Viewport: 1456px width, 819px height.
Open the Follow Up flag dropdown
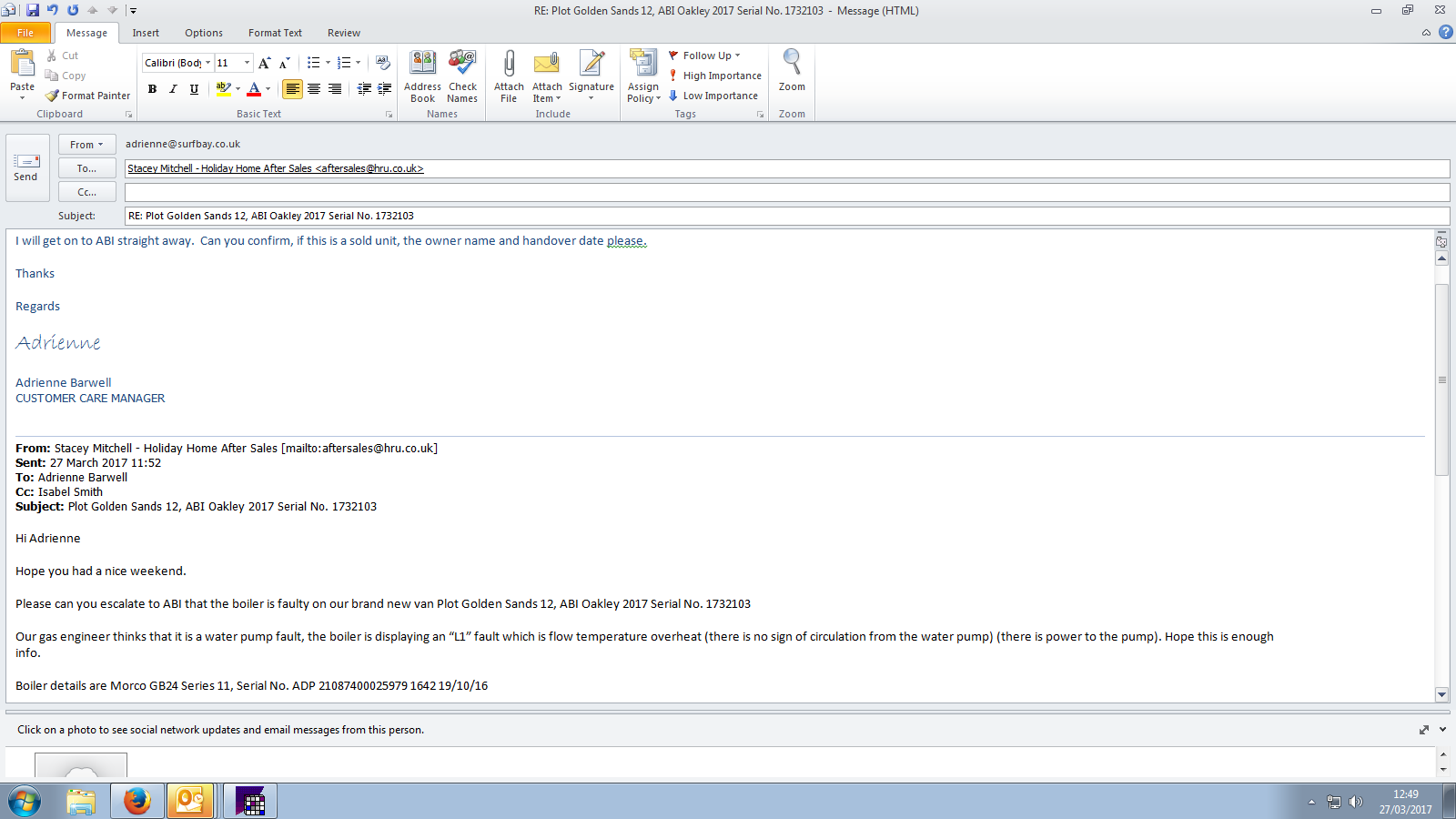704,56
